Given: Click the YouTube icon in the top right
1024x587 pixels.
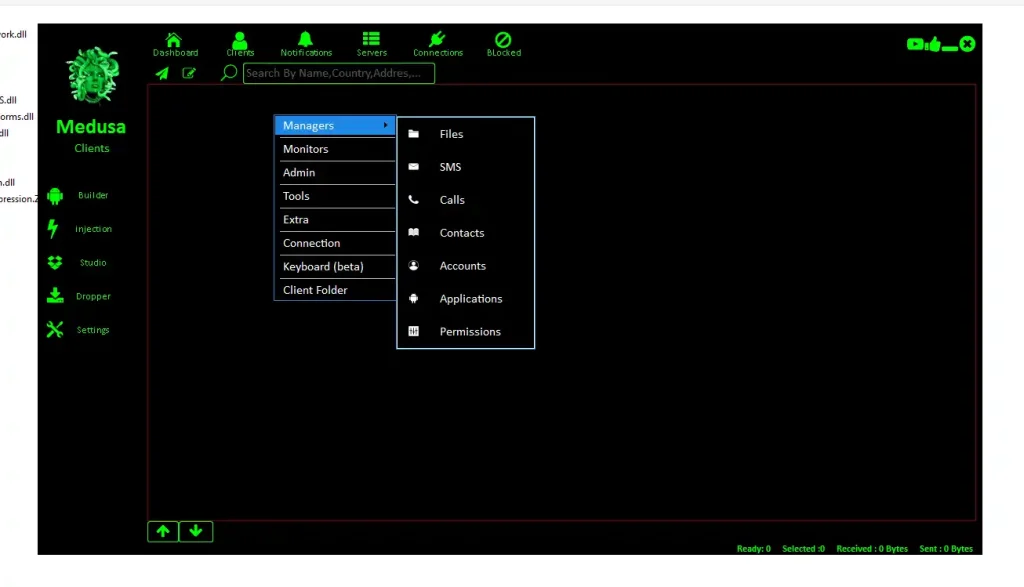Looking at the screenshot, I should point(915,44).
